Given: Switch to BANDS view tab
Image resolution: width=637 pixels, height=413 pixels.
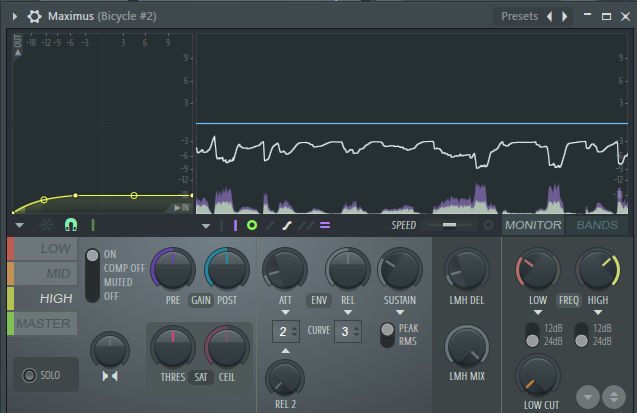Looking at the screenshot, I should (x=597, y=225).
